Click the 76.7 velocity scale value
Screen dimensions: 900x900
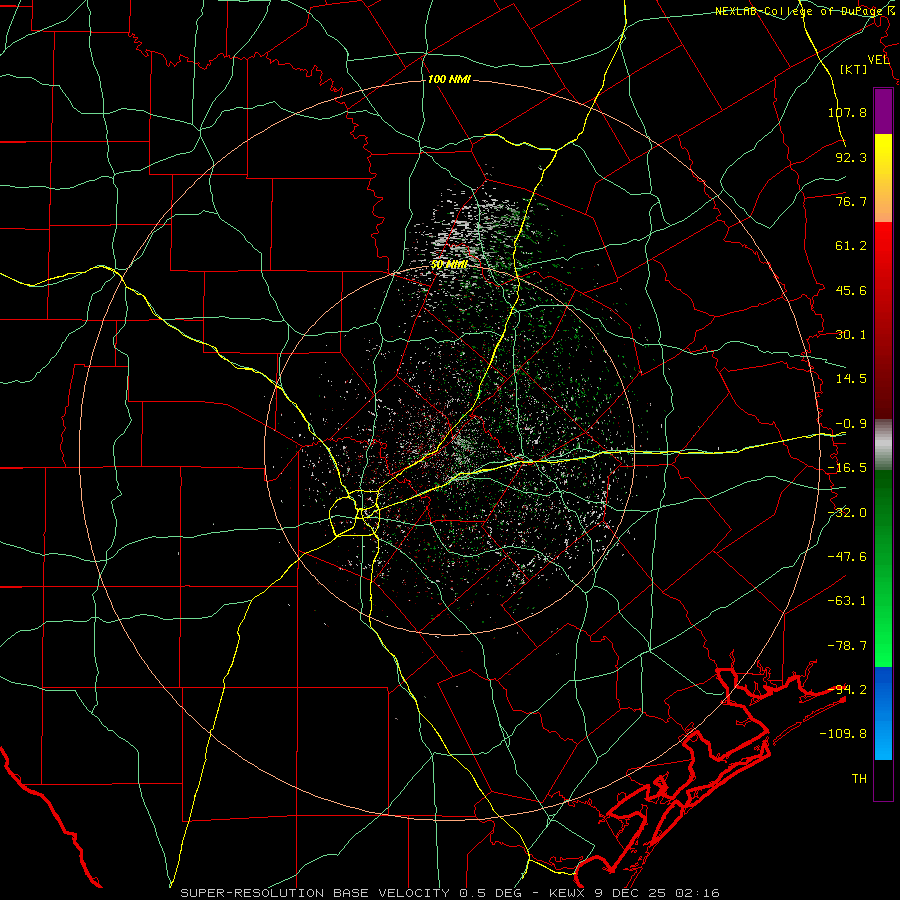(851, 201)
